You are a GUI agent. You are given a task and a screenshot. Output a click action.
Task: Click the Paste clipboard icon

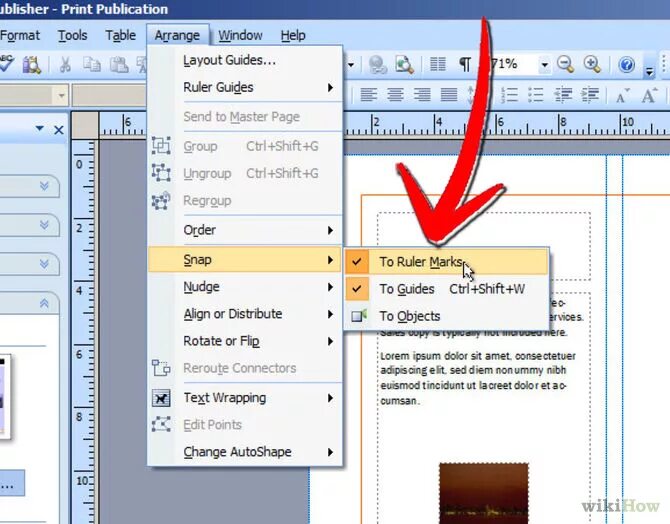[119, 65]
